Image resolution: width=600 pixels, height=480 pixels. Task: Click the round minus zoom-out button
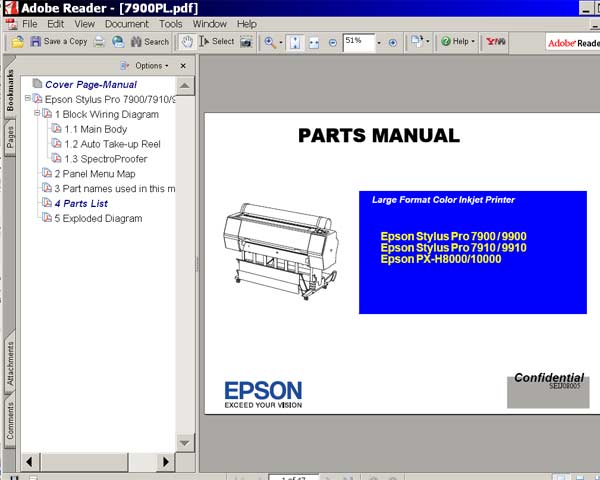333,42
